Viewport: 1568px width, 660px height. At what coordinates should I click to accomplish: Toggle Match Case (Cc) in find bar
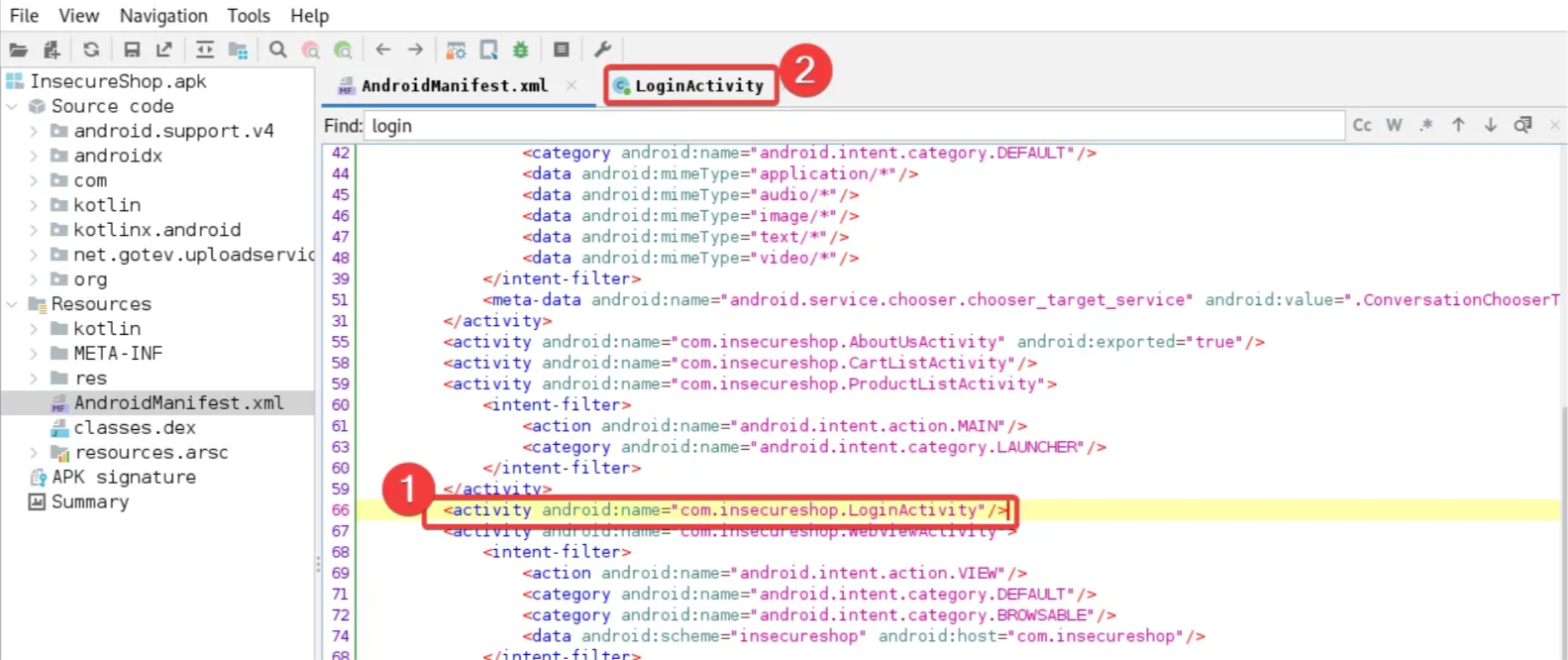pyautogui.click(x=1363, y=125)
